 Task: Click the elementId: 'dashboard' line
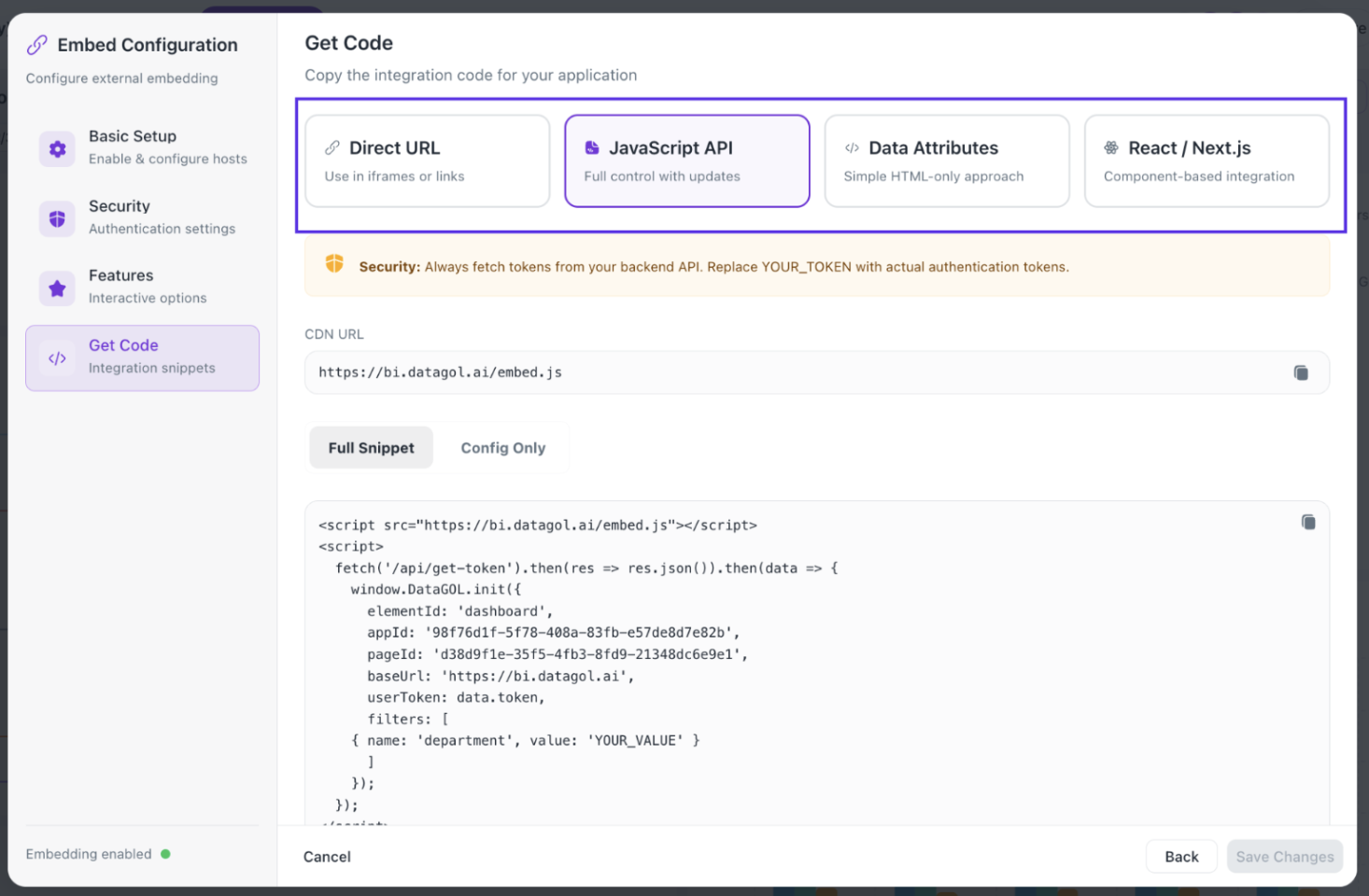click(459, 611)
